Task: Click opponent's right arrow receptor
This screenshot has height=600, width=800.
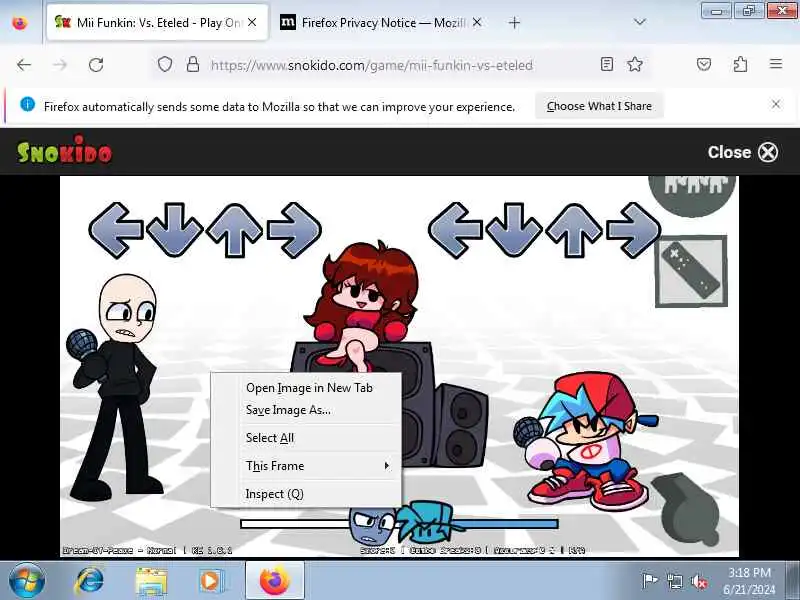Action: click(x=294, y=231)
